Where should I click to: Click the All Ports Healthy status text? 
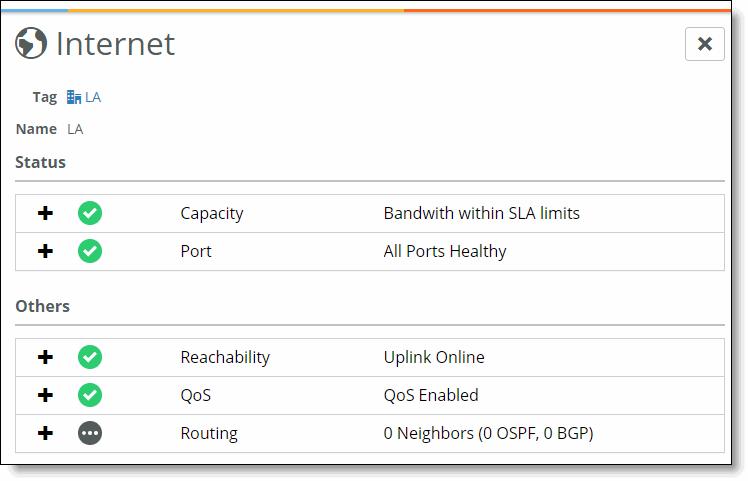coord(445,251)
